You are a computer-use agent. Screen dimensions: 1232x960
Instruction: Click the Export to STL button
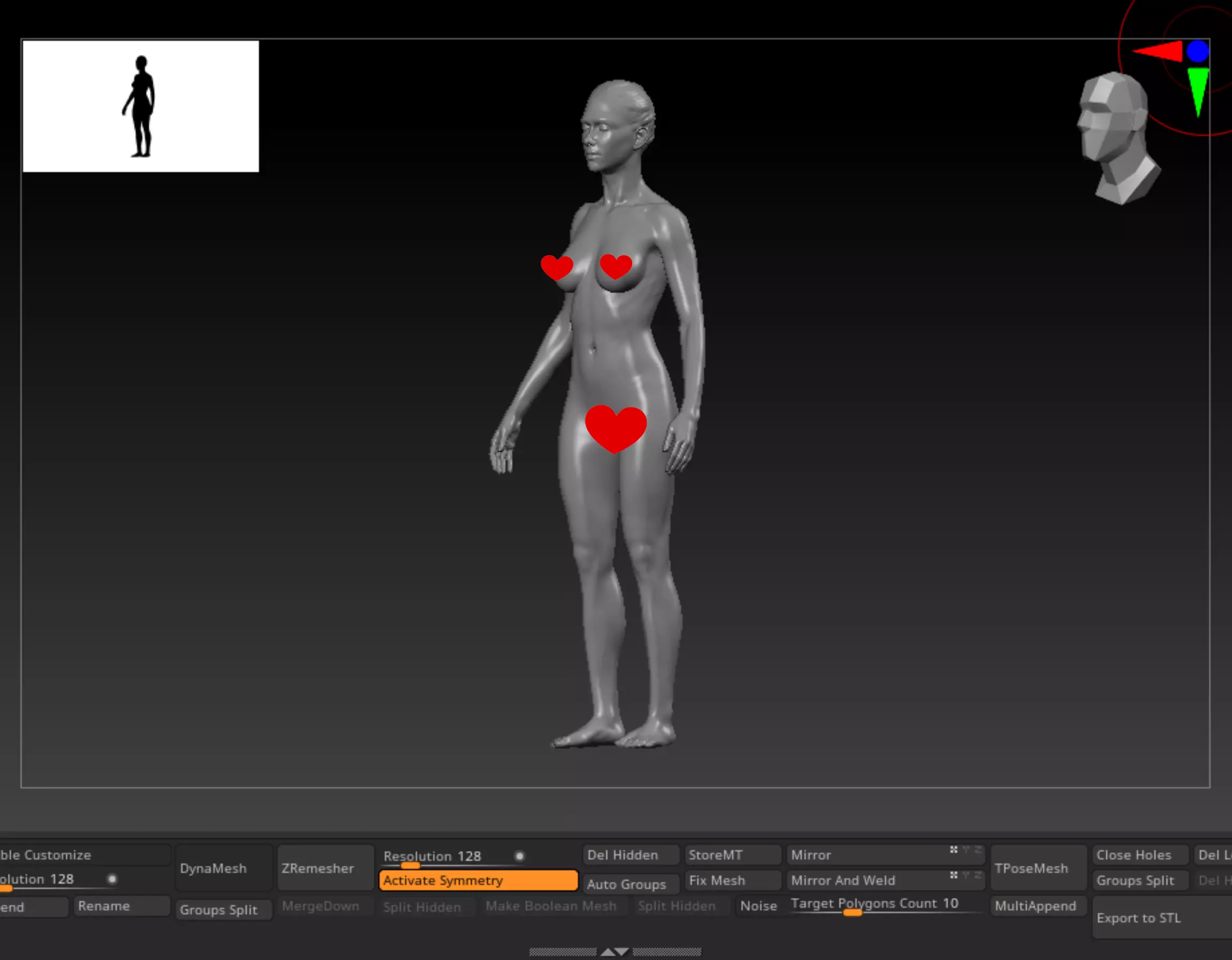(1162, 918)
